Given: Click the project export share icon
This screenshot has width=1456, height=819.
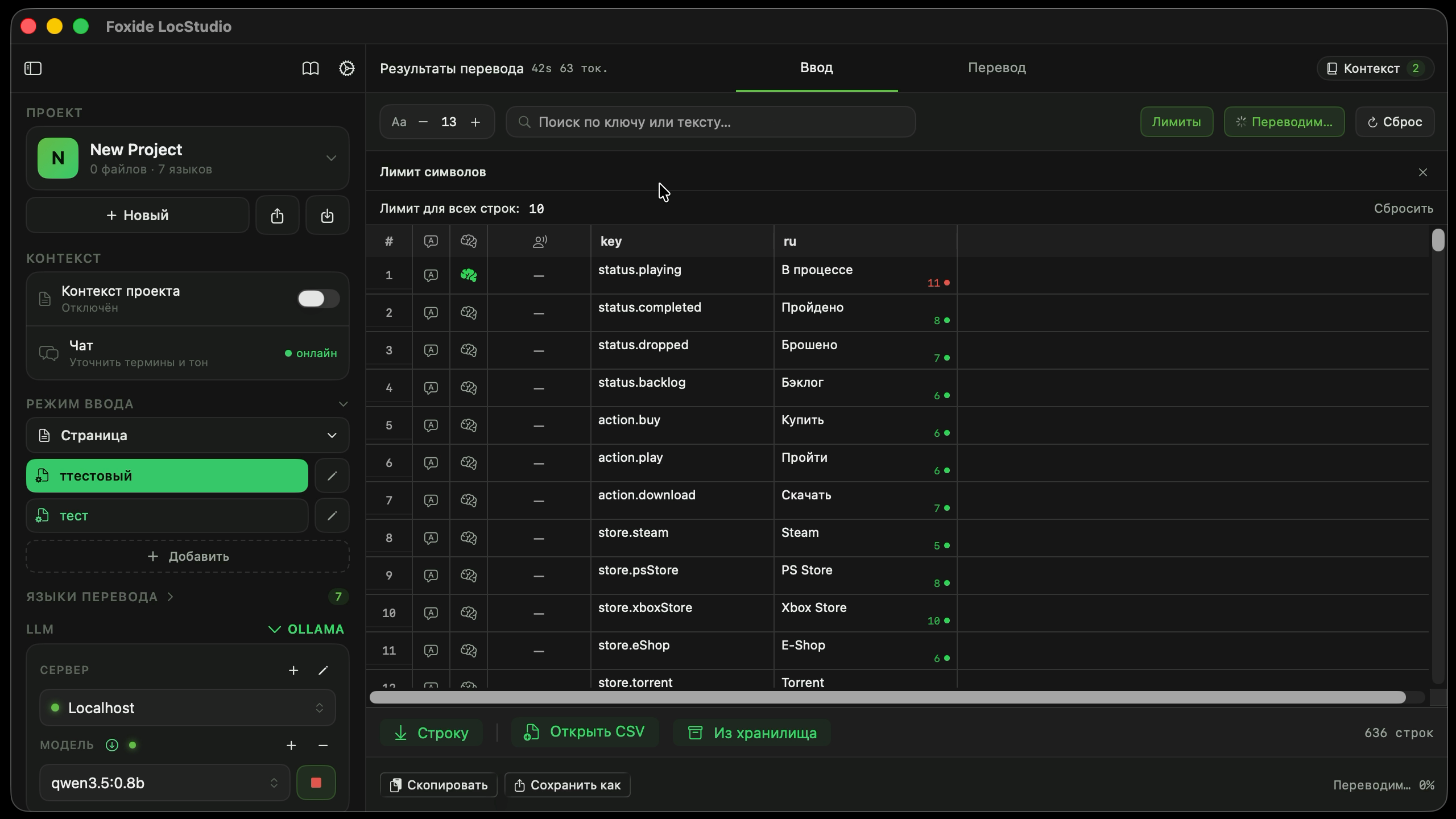Looking at the screenshot, I should pyautogui.click(x=277, y=216).
